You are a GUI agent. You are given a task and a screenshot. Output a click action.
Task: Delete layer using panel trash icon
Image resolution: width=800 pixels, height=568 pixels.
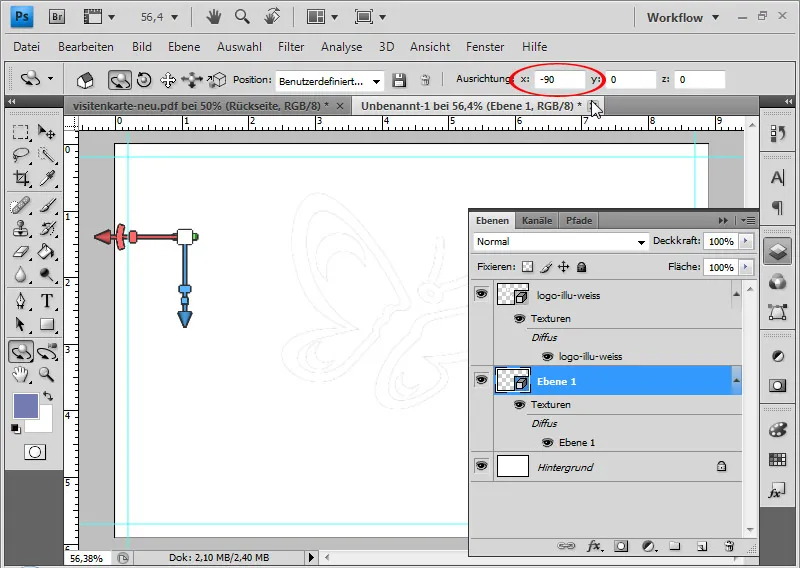(x=729, y=546)
